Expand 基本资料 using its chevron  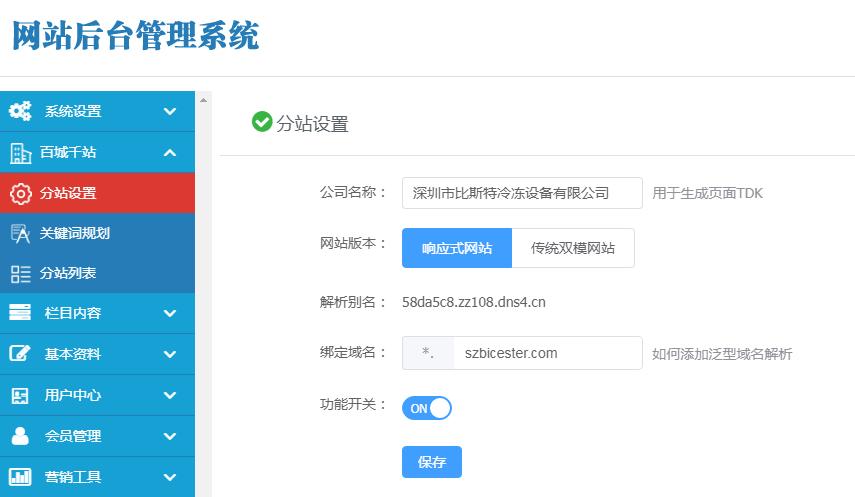point(170,354)
